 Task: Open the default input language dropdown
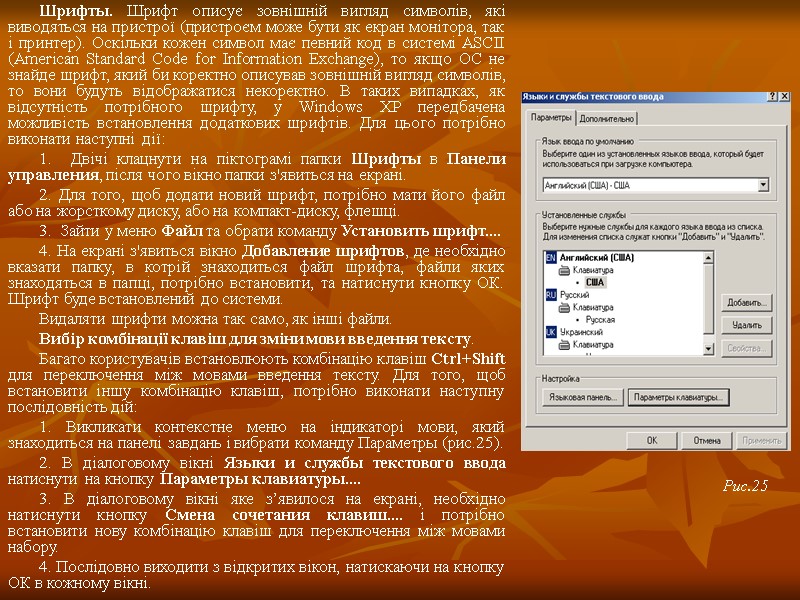[763, 185]
